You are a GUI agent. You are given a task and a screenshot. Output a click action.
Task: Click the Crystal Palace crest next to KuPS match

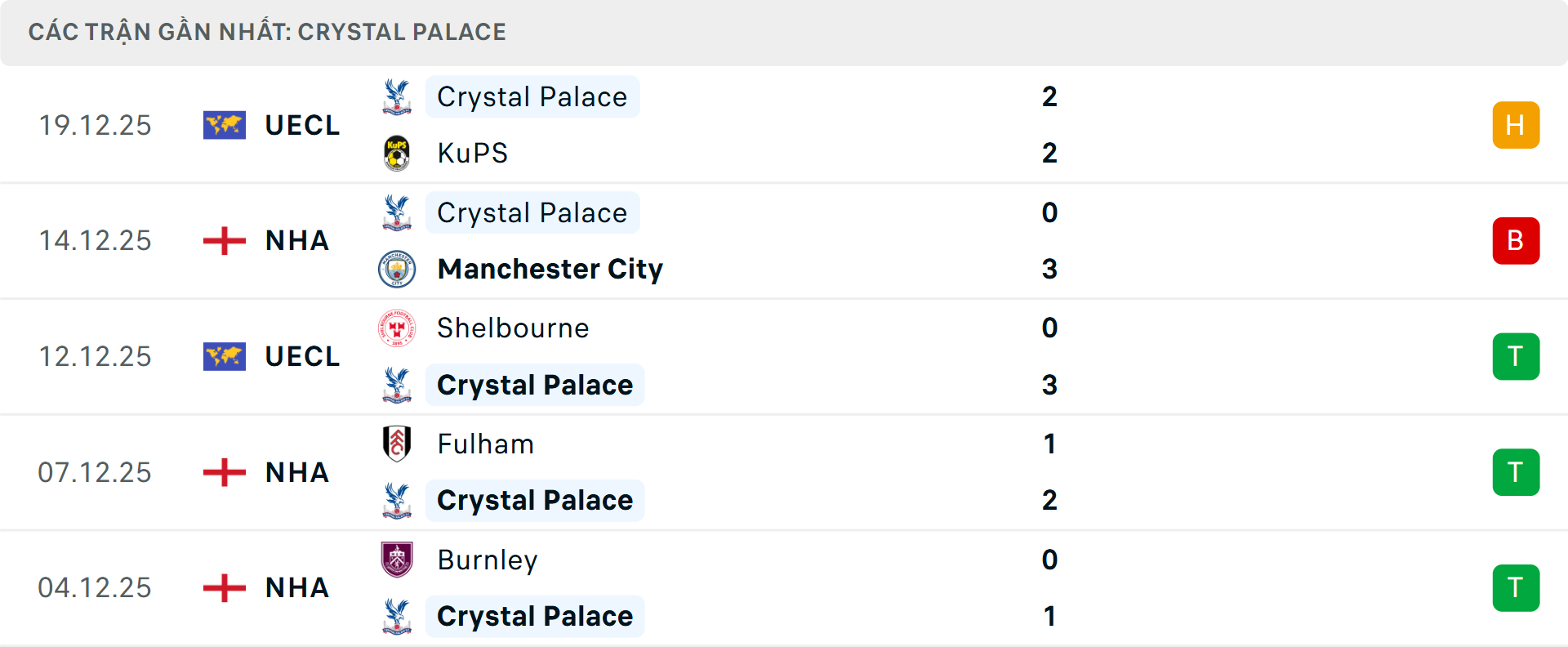click(x=397, y=96)
